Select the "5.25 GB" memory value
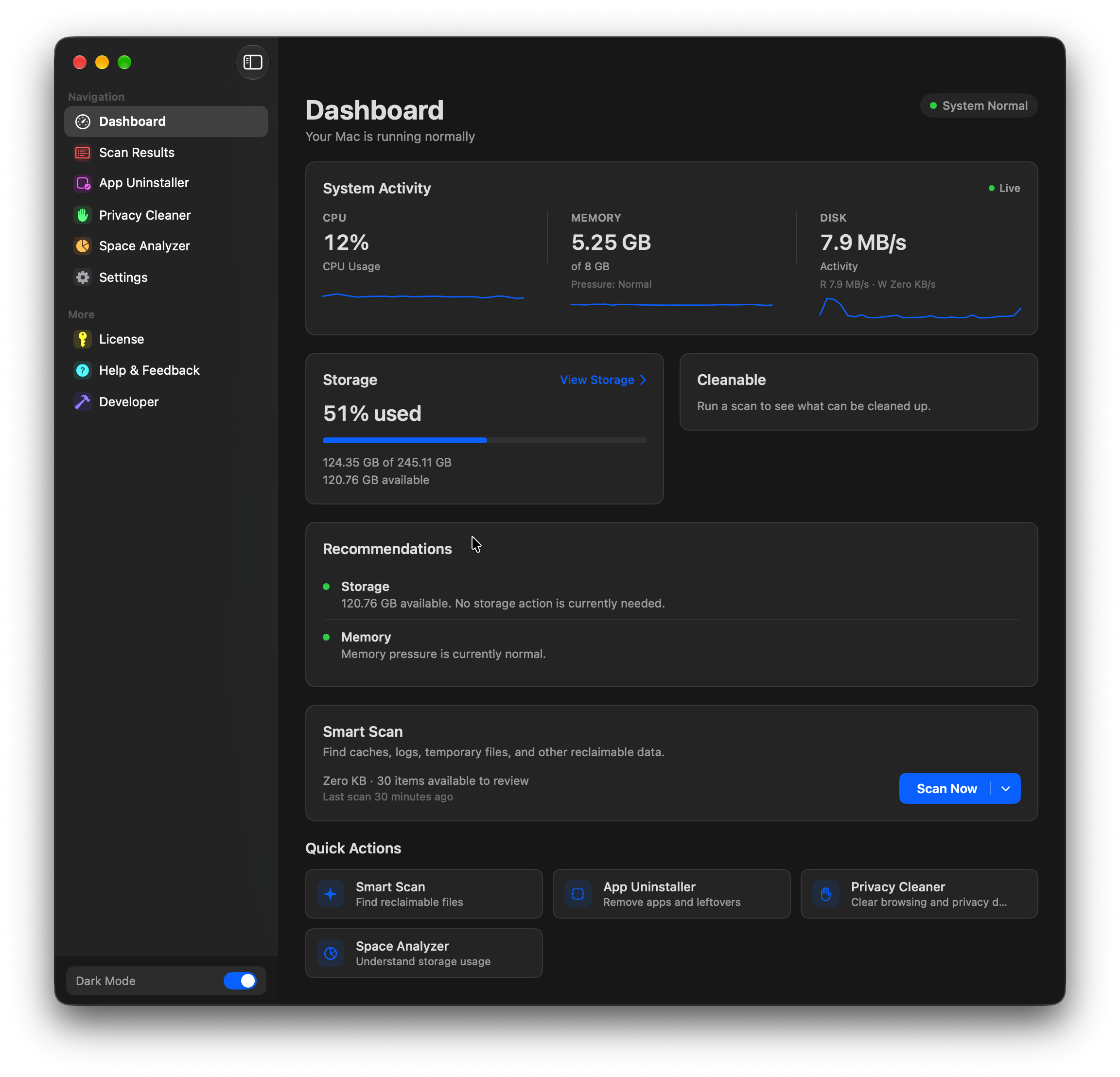The height and width of the screenshot is (1077, 1120). click(611, 242)
